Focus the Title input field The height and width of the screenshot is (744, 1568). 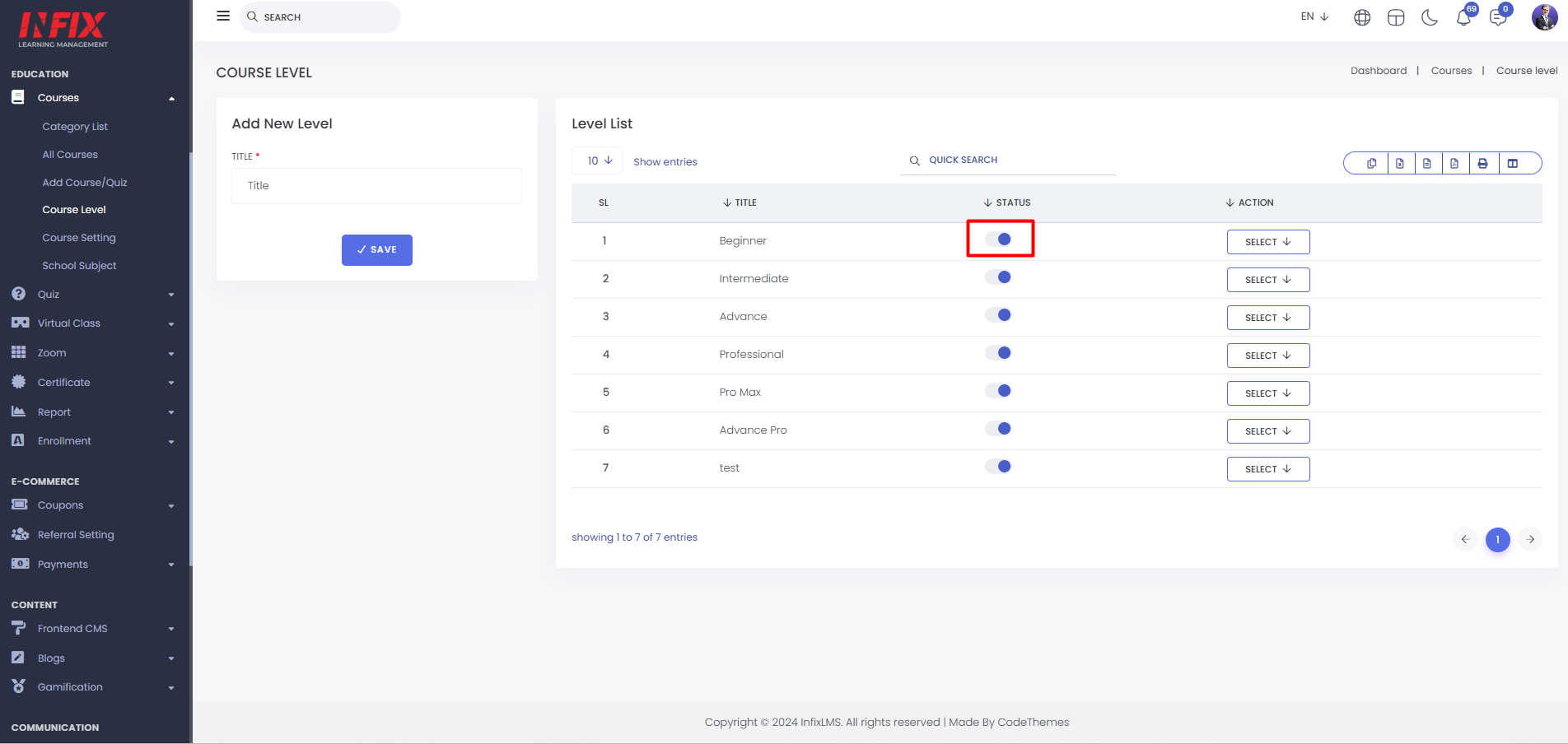376,186
